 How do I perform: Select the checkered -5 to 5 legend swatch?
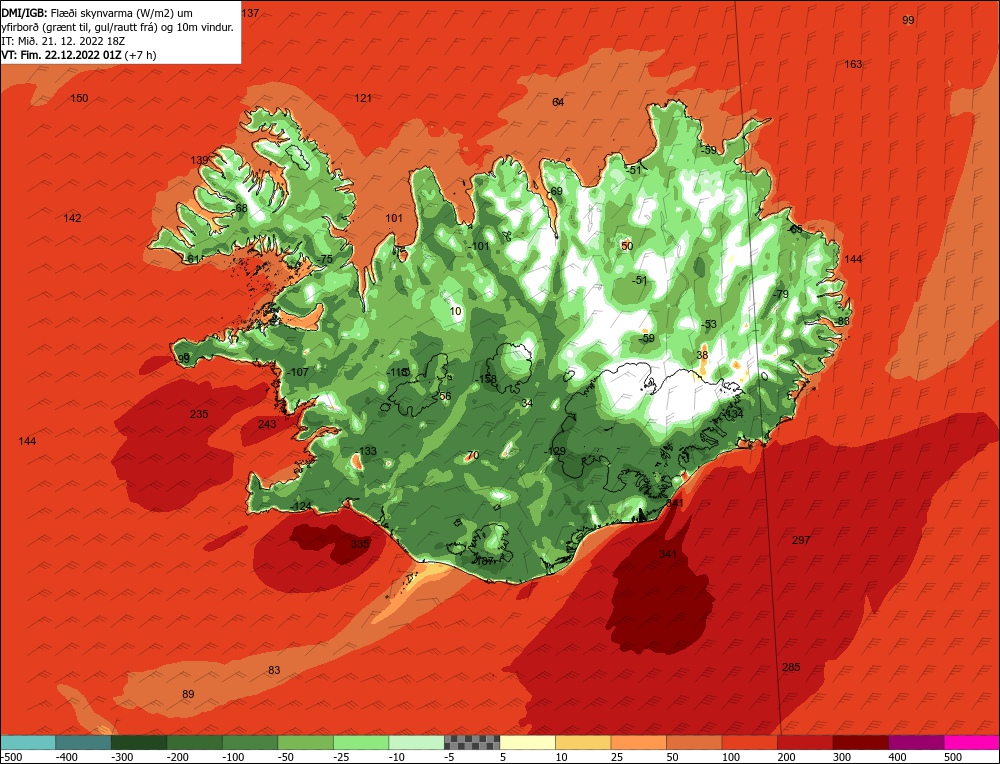[472, 742]
